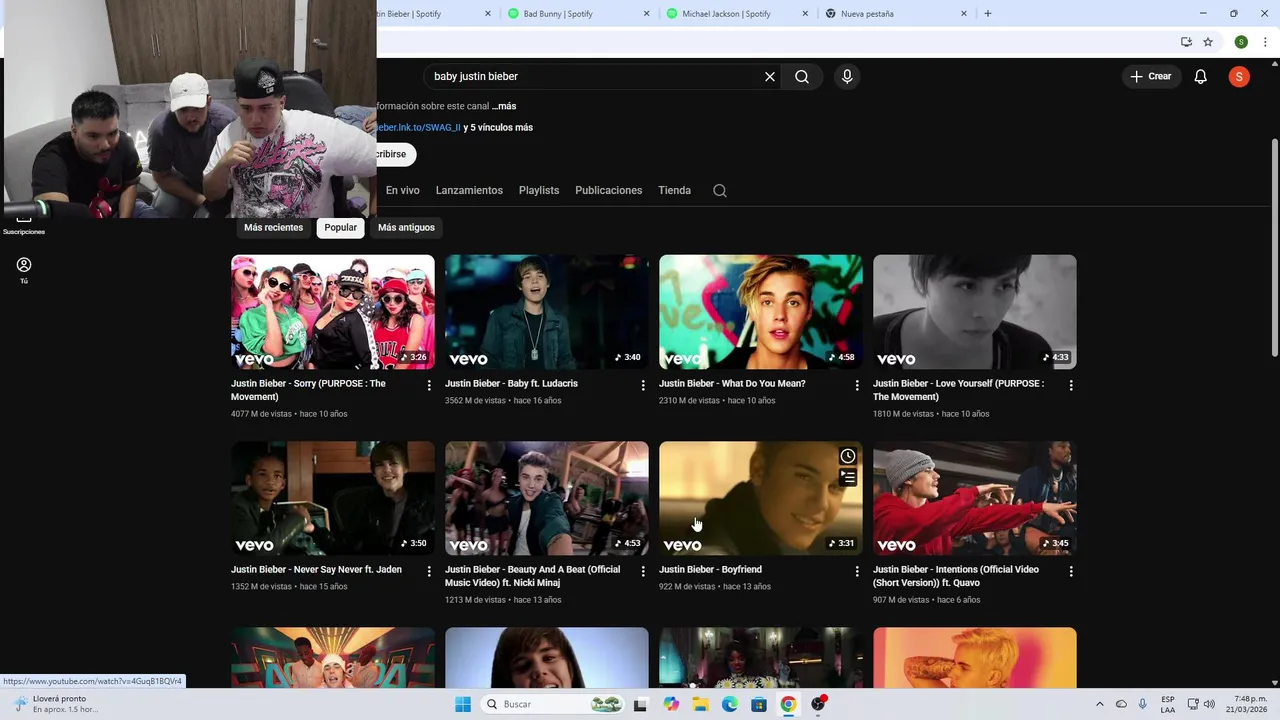
Task: Click the Windows taskbar Buscar search box
Action: 552,704
